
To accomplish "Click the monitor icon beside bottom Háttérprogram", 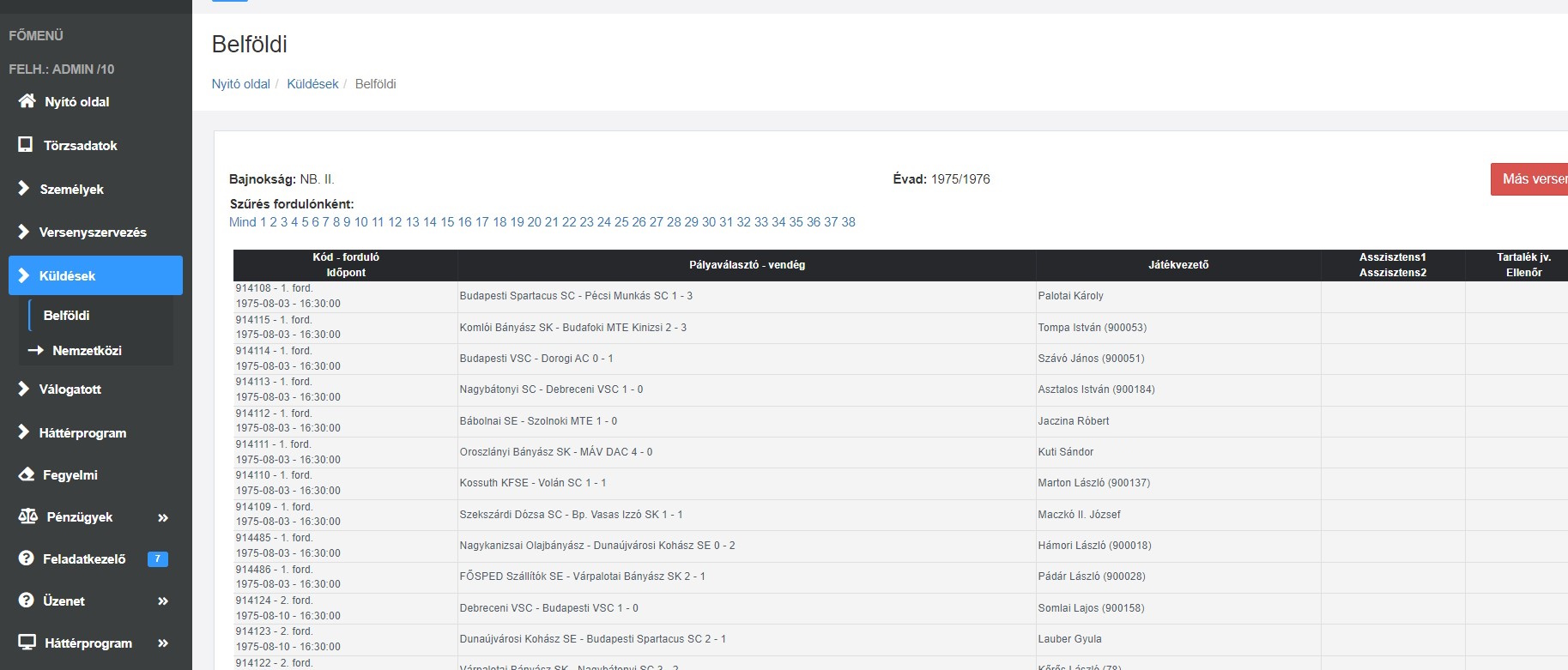I will [x=27, y=643].
